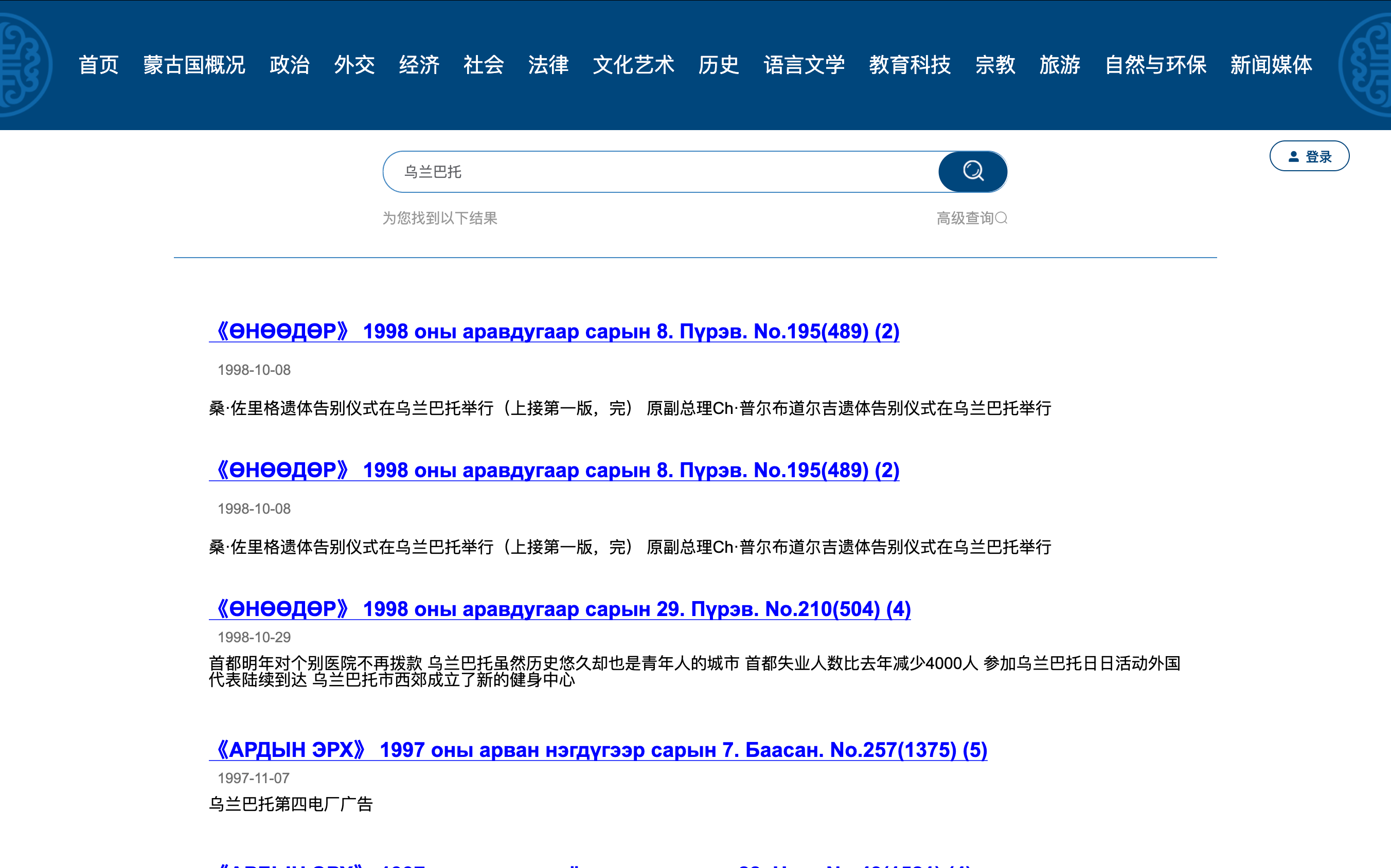The width and height of the screenshot is (1391, 868).
Task: Click snippet 乌兰巴托第四电厂广告
Action: 291,804
